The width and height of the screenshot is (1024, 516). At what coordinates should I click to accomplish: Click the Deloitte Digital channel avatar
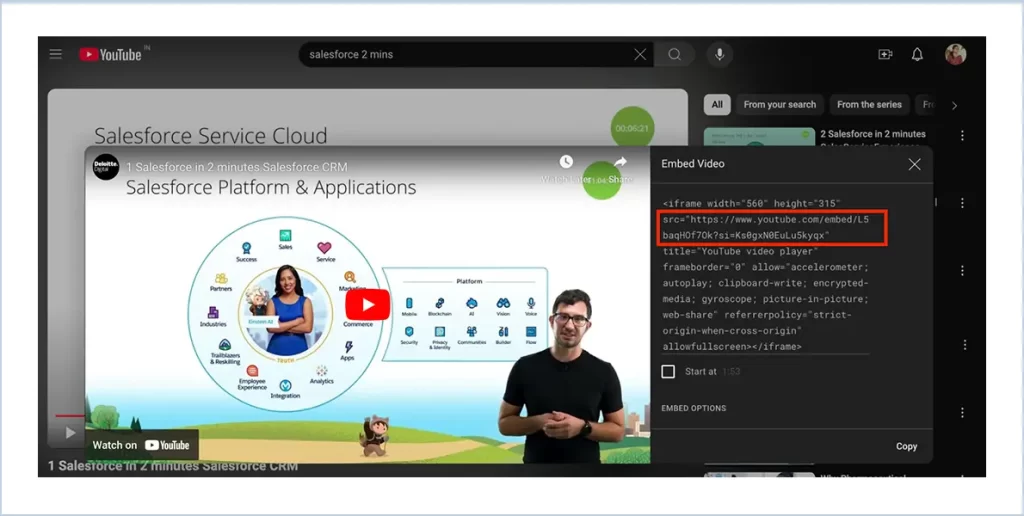coord(106,167)
